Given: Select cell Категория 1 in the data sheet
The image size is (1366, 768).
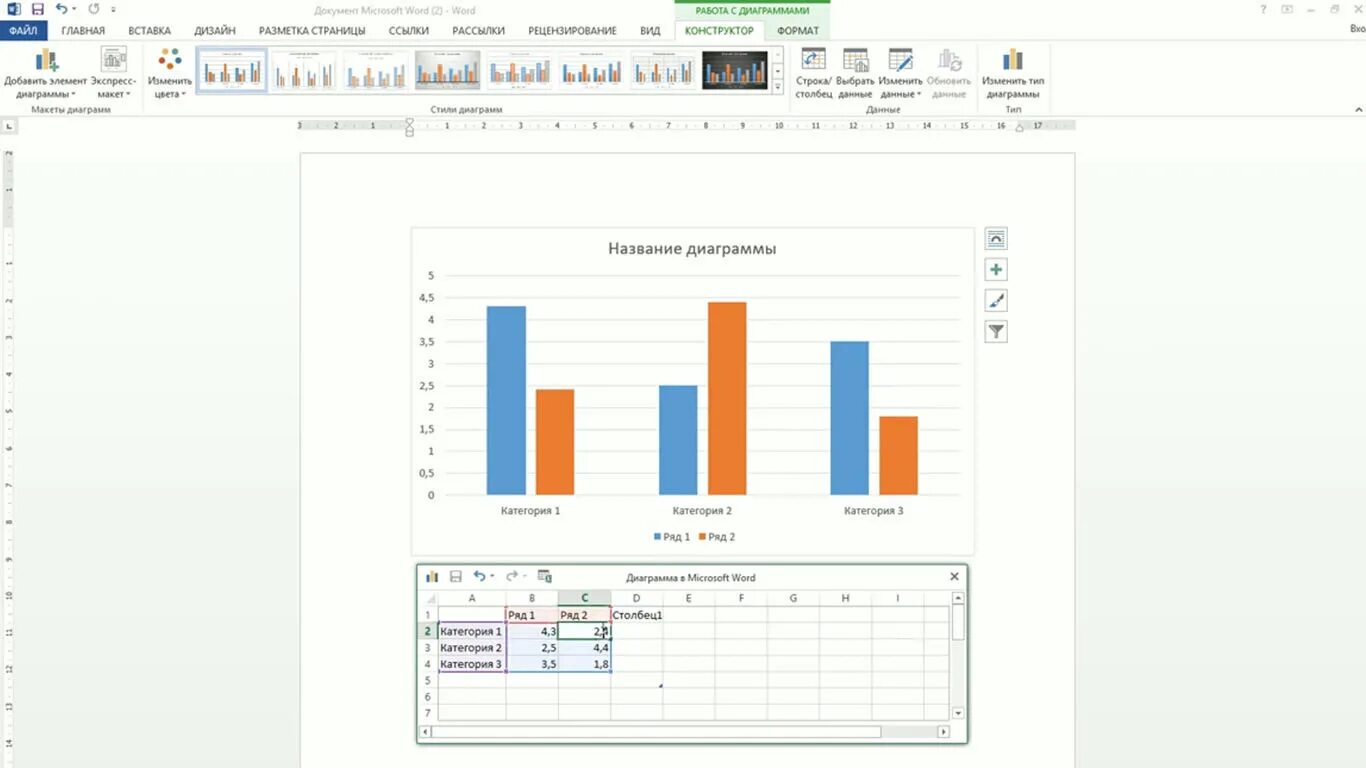Looking at the screenshot, I should pyautogui.click(x=472, y=632).
